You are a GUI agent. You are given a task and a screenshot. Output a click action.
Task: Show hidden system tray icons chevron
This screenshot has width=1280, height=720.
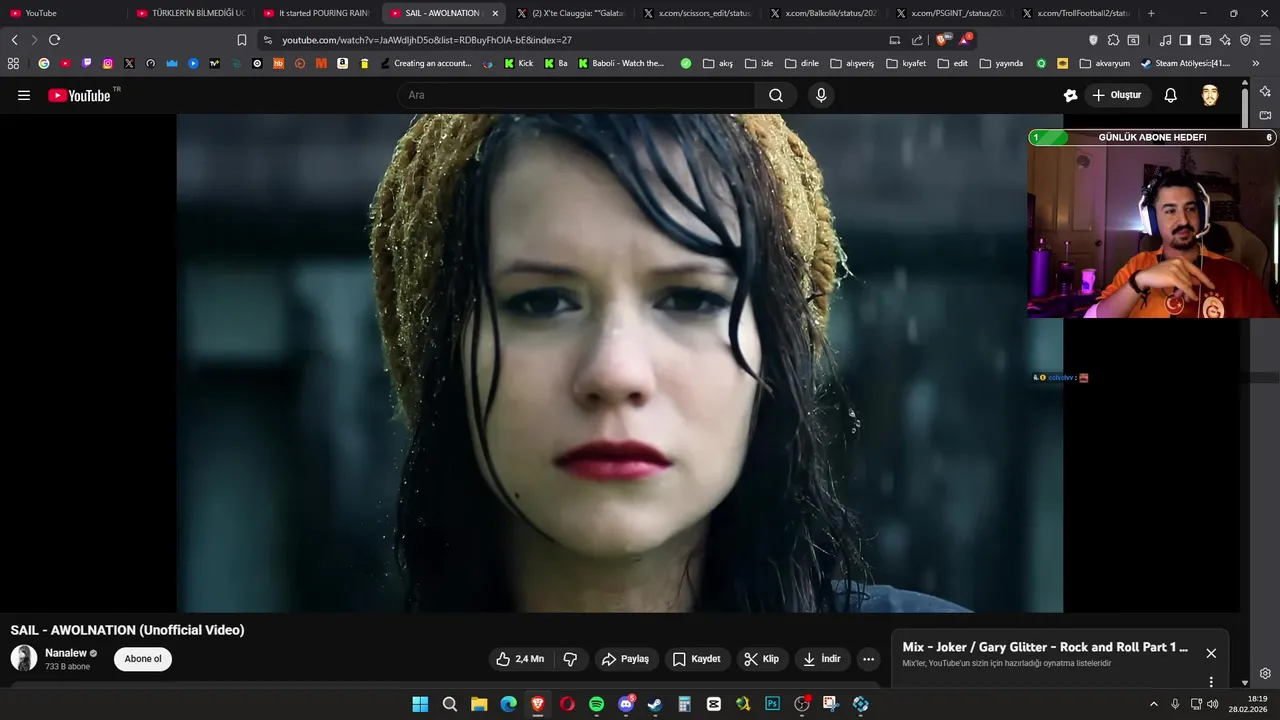click(1153, 704)
